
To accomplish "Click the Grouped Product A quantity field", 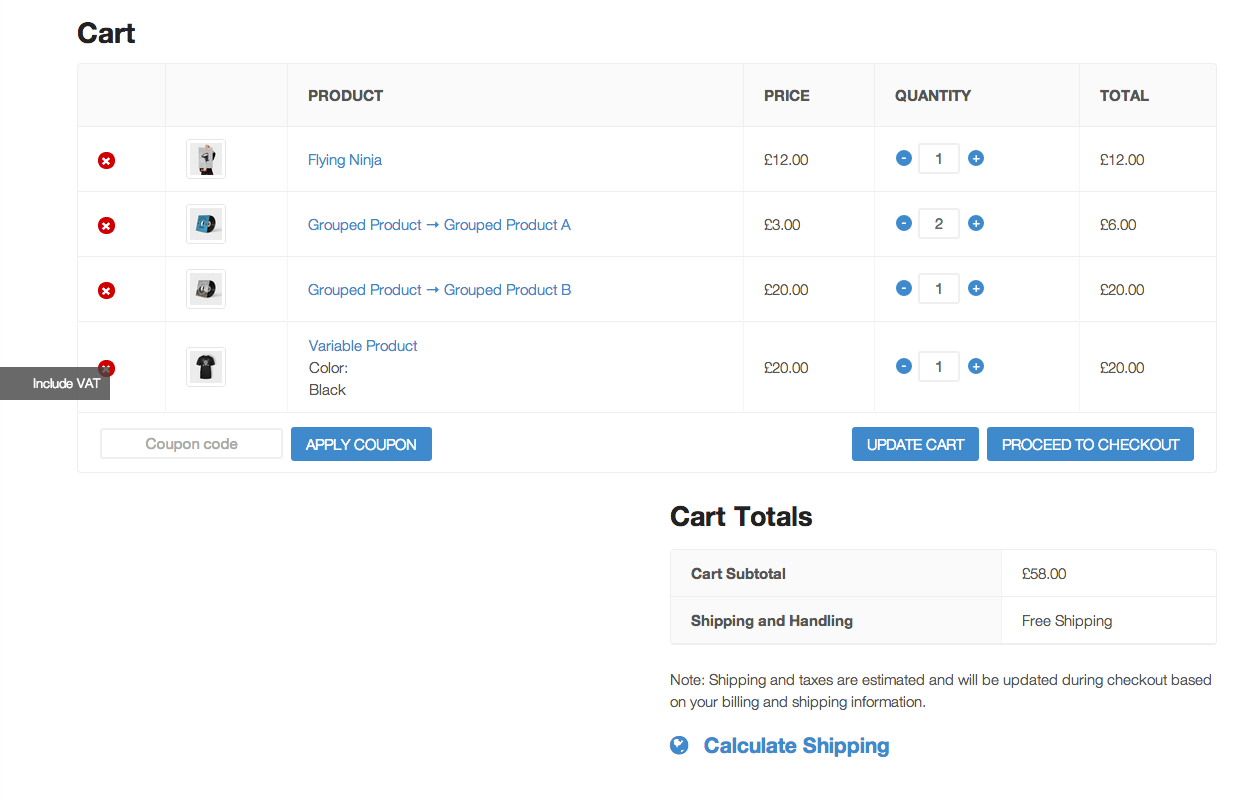I will click(939, 224).
